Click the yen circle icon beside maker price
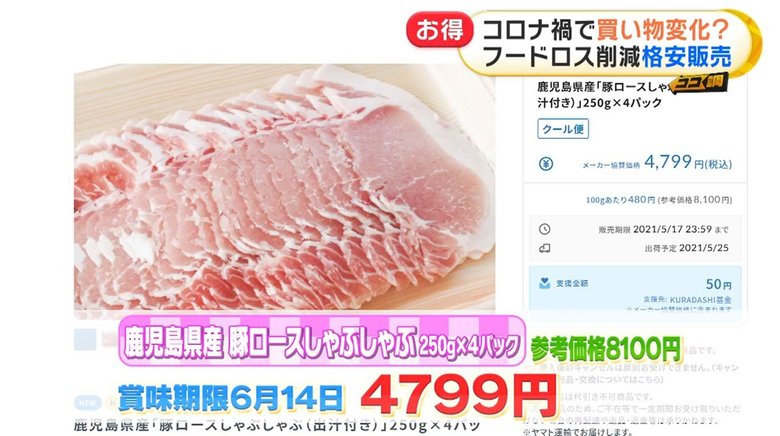This screenshot has height=436, width=780. 546,164
